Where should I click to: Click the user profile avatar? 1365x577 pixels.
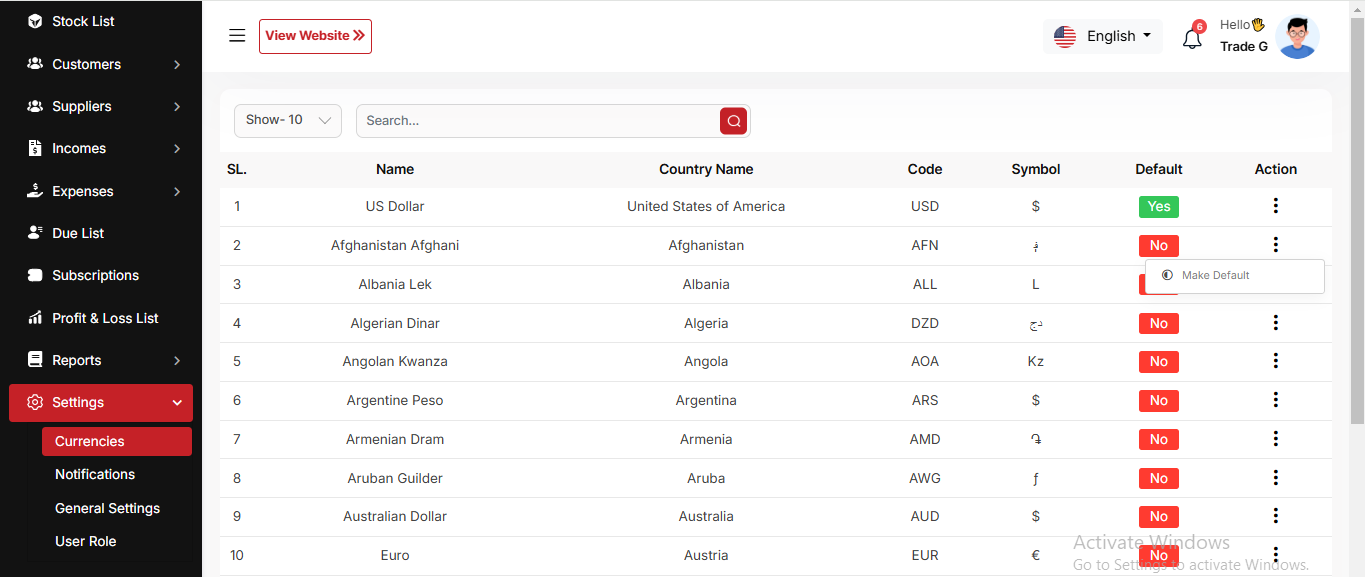tap(1297, 37)
